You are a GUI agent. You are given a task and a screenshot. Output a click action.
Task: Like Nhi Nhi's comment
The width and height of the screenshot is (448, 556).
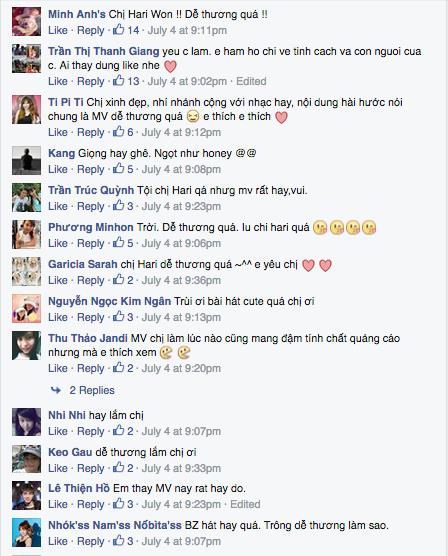(x=57, y=431)
